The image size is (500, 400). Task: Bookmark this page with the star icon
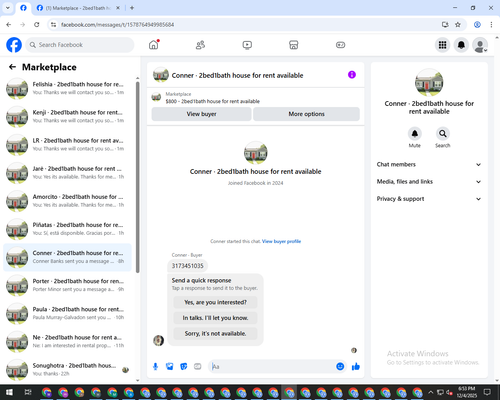tap(458, 24)
